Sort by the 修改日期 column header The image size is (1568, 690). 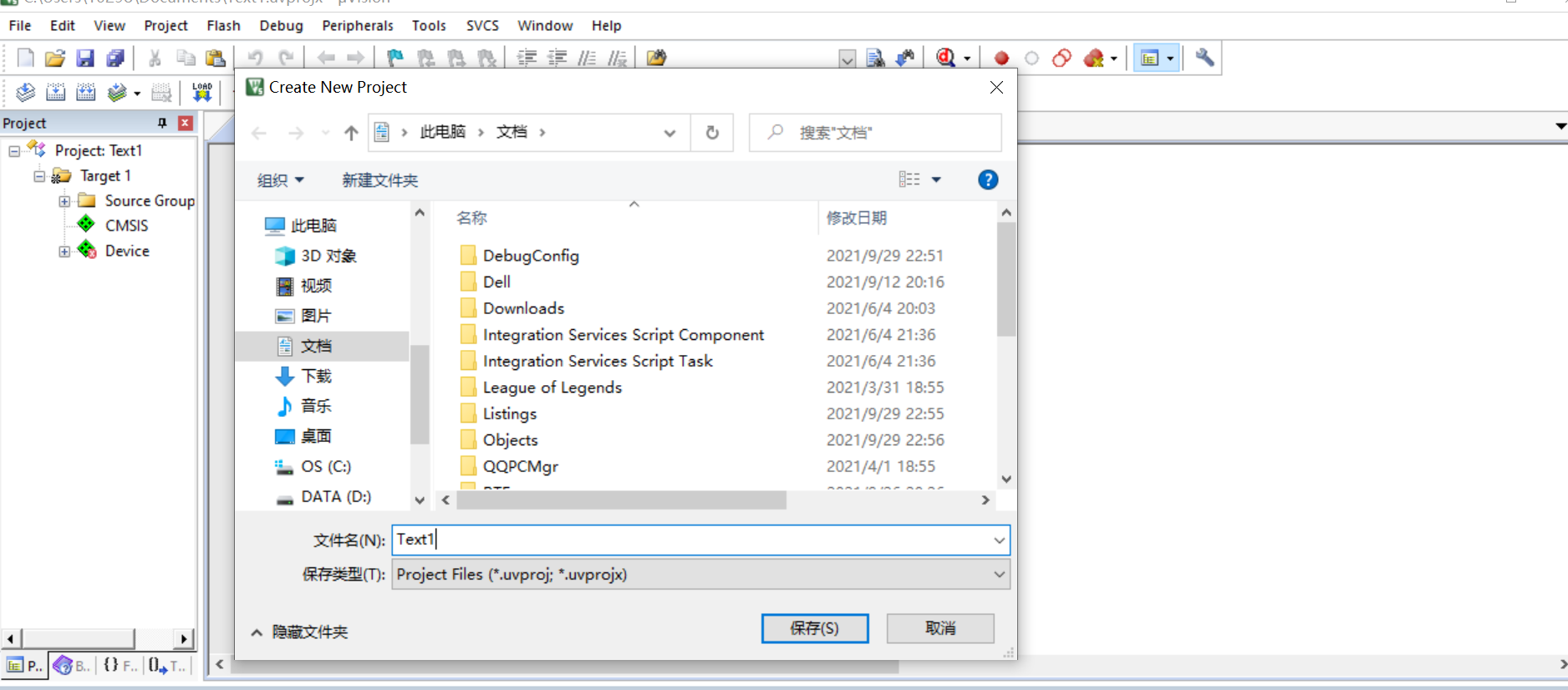click(856, 218)
